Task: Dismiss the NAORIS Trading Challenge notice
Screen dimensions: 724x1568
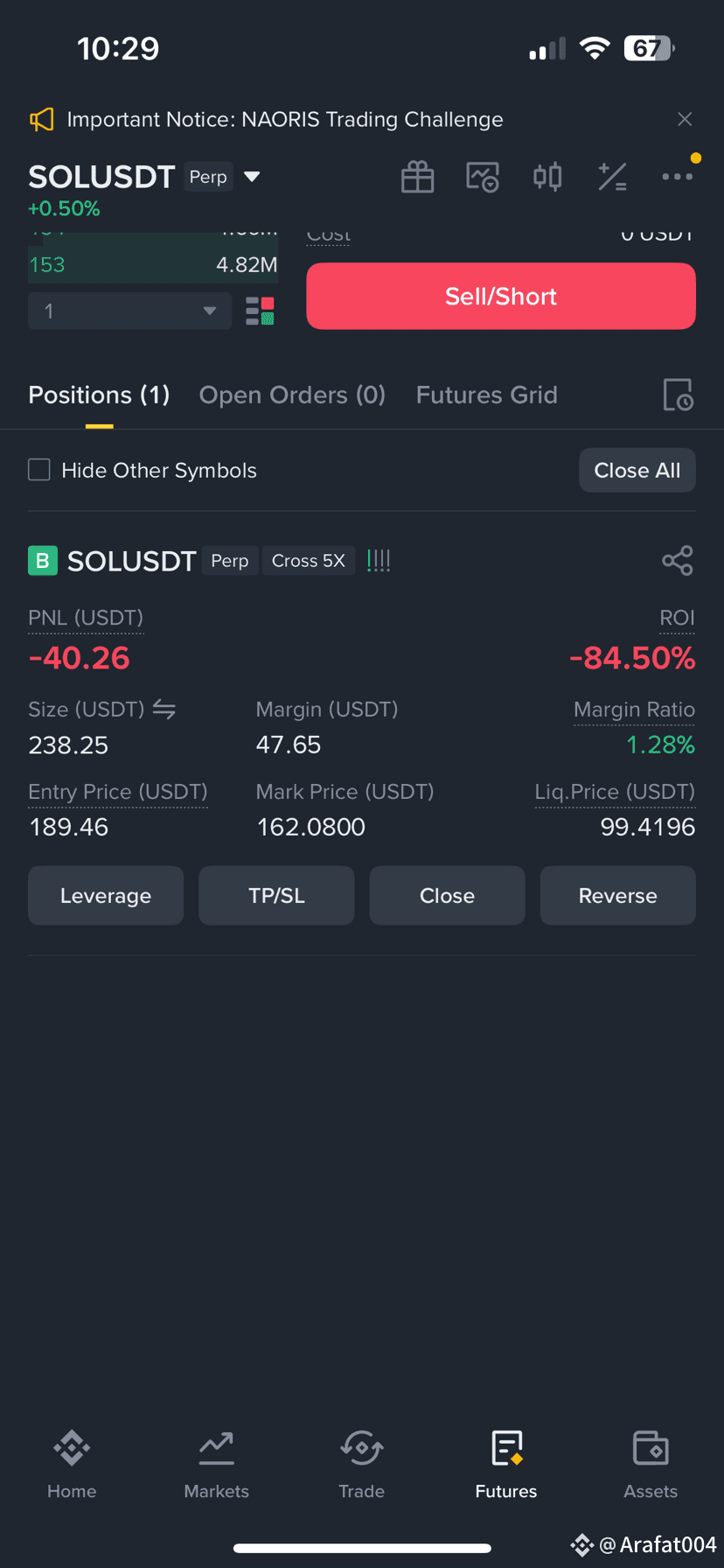Action: pos(685,119)
